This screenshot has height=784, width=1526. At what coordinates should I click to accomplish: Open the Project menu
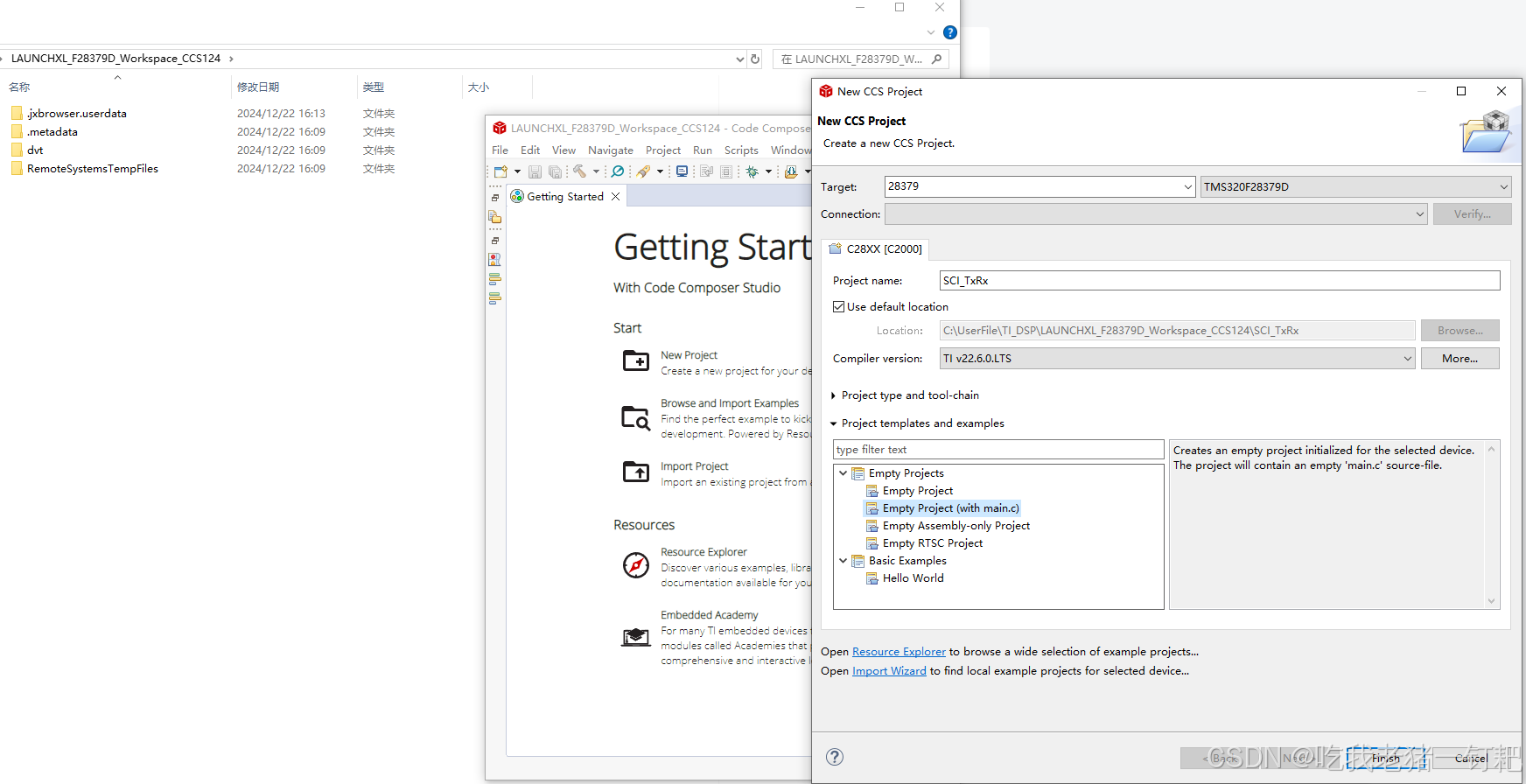(x=663, y=150)
